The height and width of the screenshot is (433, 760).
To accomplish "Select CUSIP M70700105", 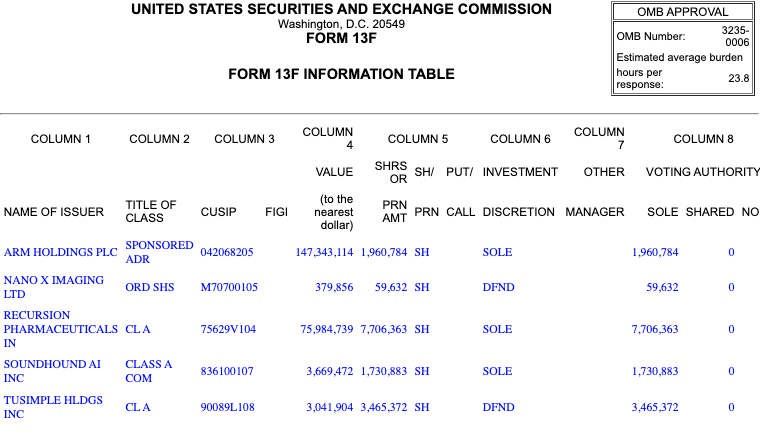I will [229, 288].
